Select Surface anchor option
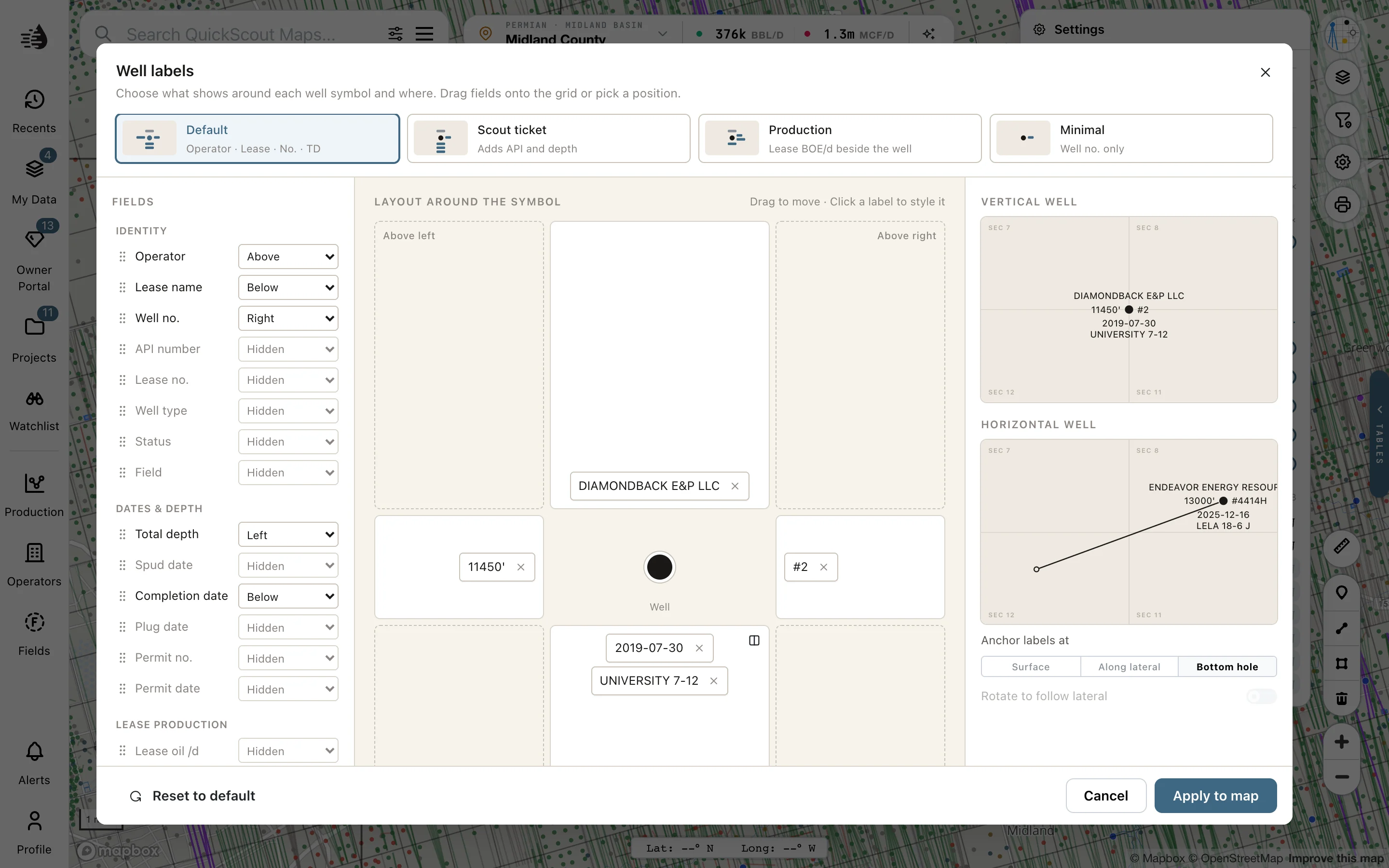The width and height of the screenshot is (1389, 868). [x=1030, y=666]
